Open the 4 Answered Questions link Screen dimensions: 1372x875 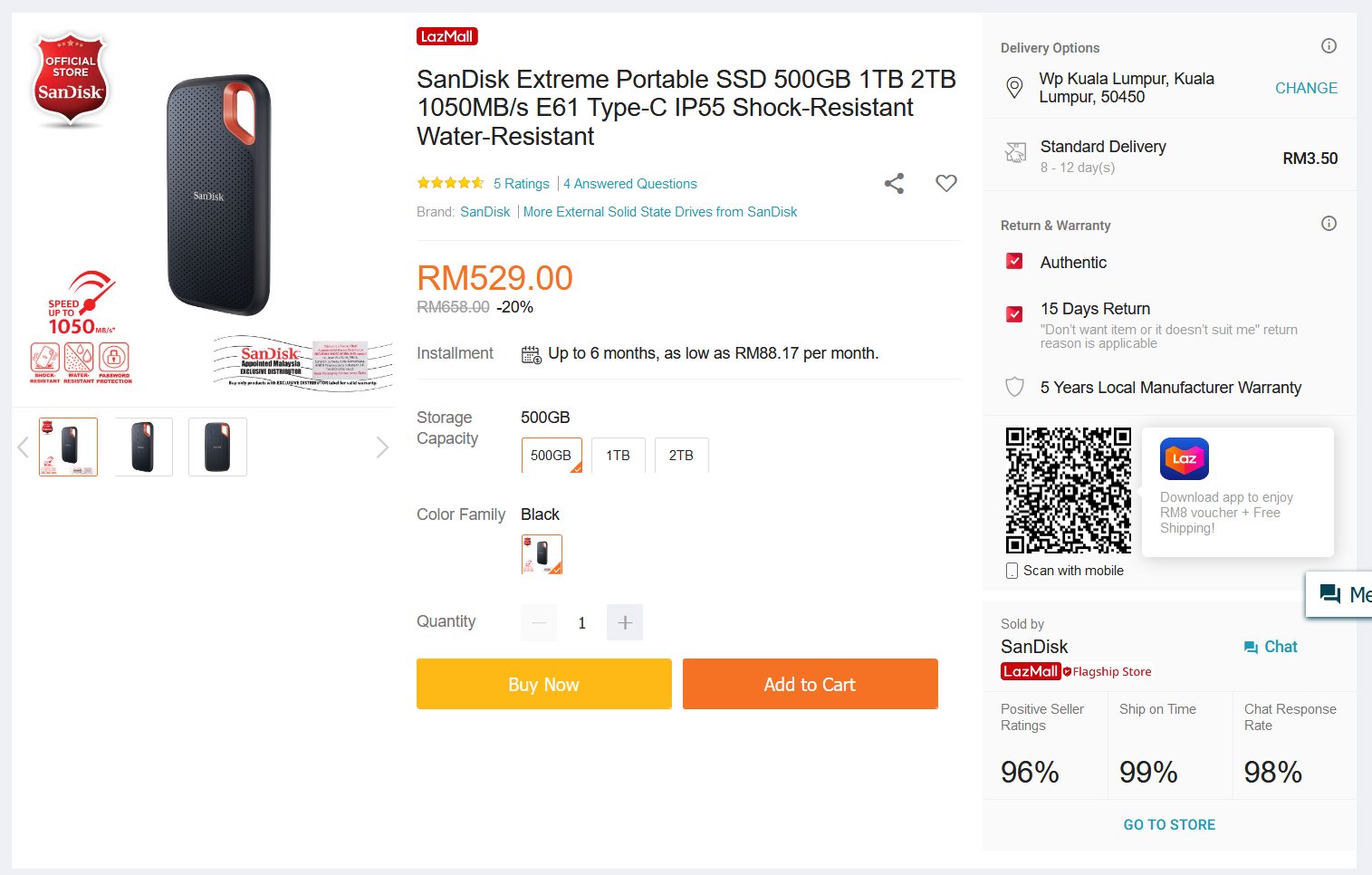point(630,184)
